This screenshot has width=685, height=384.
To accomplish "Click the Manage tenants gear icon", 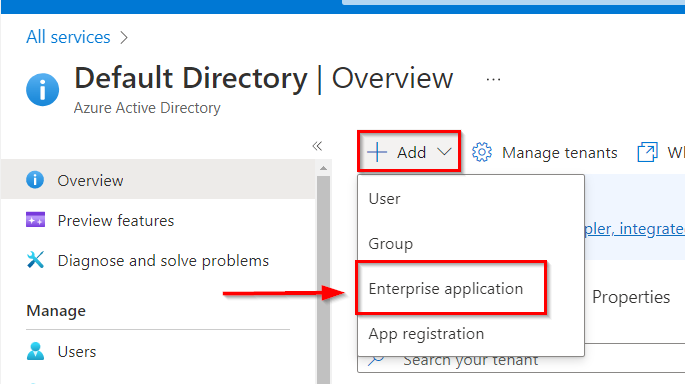I will (482, 152).
